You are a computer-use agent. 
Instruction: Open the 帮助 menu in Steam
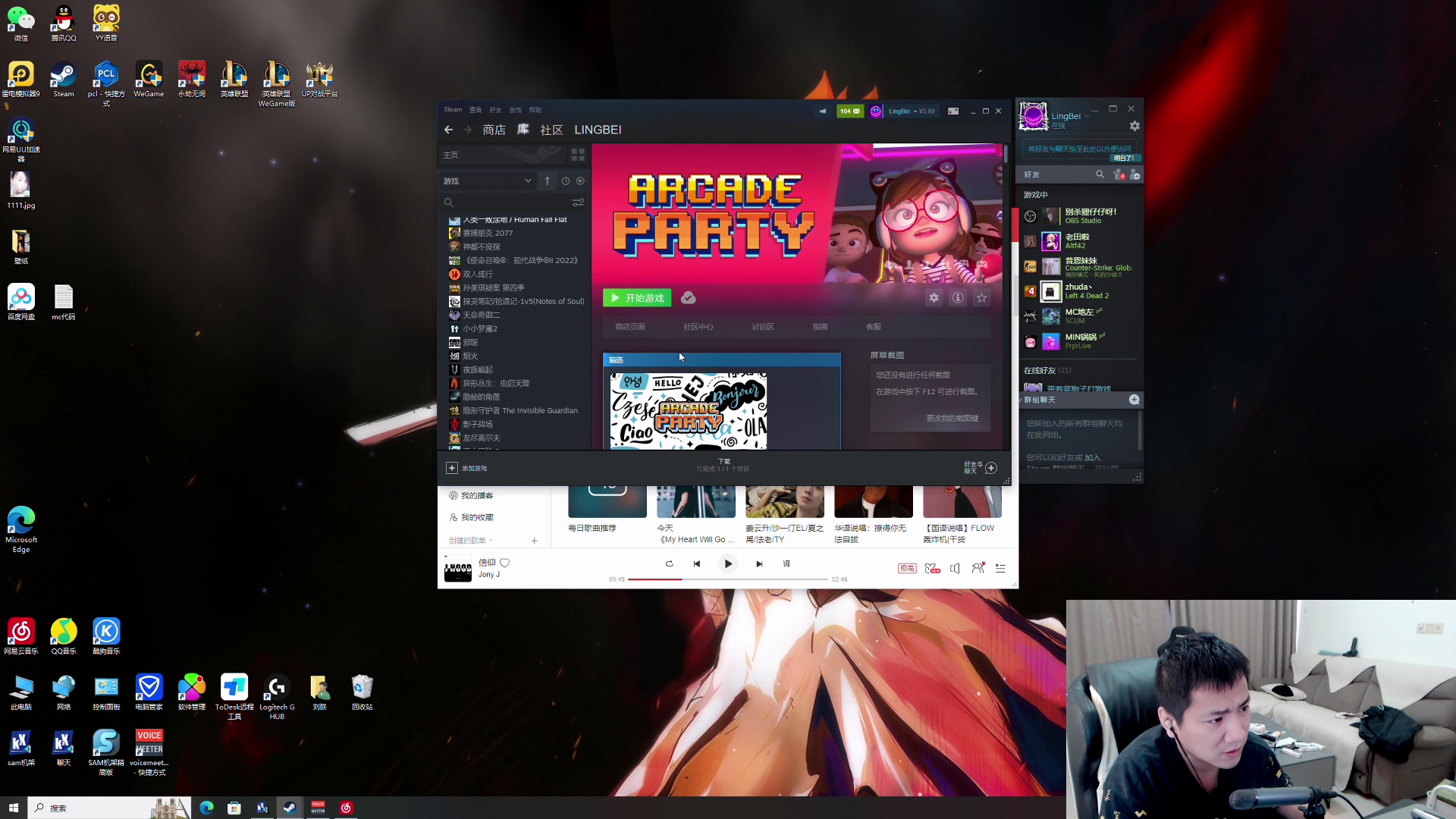click(x=535, y=110)
